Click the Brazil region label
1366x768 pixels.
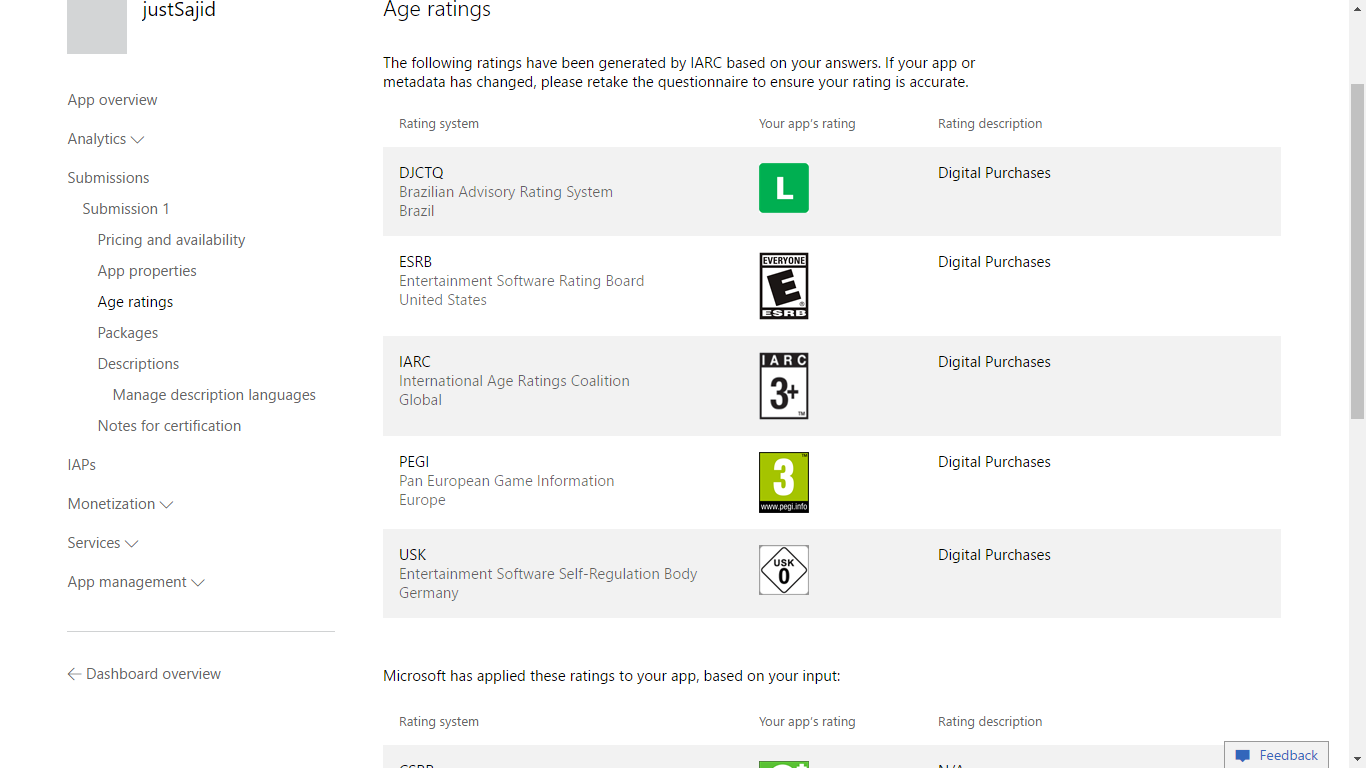pyautogui.click(x=416, y=211)
